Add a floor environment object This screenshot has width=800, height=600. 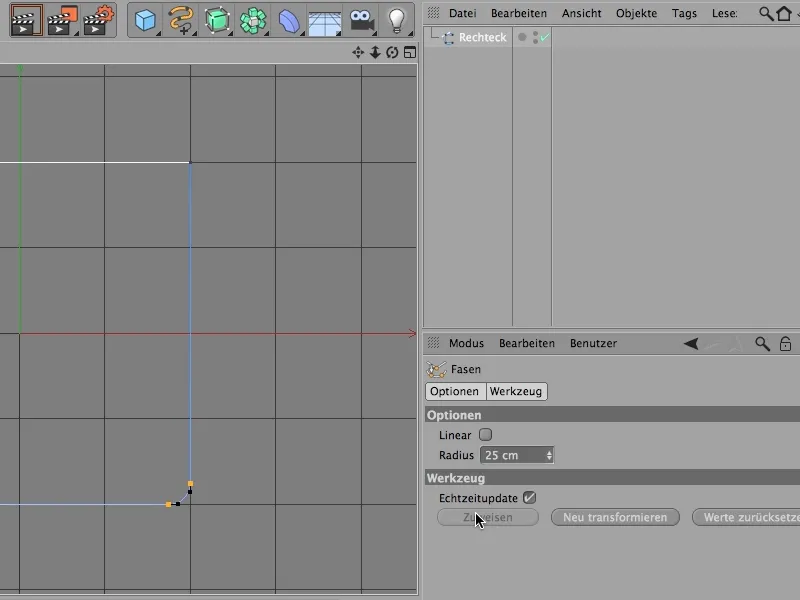(x=325, y=21)
